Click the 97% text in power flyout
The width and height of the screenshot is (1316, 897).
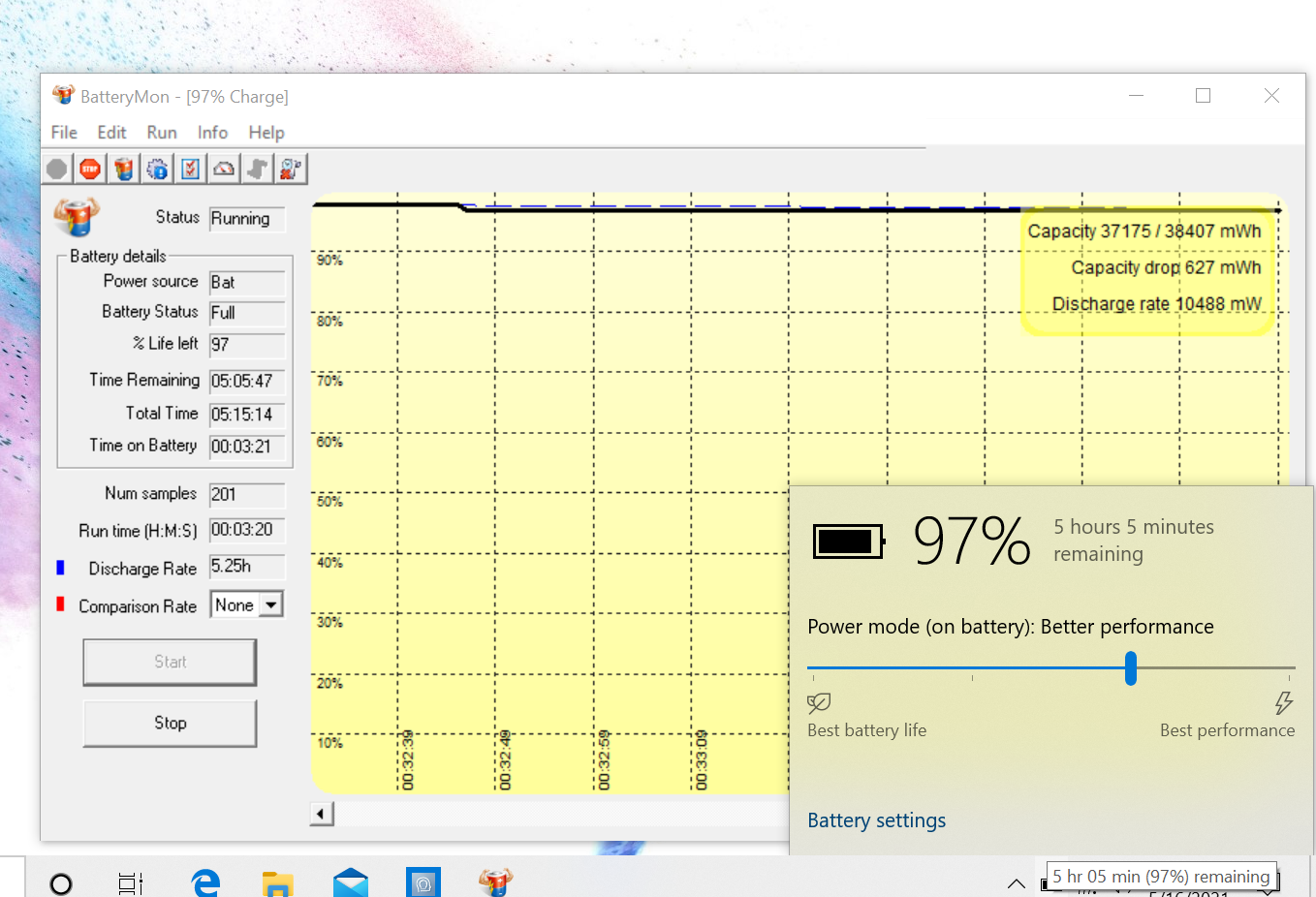[x=972, y=541]
